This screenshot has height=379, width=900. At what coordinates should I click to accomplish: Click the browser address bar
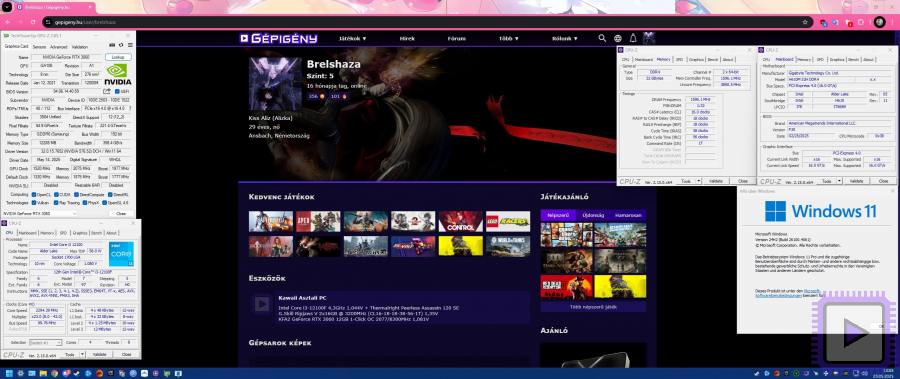pos(425,22)
